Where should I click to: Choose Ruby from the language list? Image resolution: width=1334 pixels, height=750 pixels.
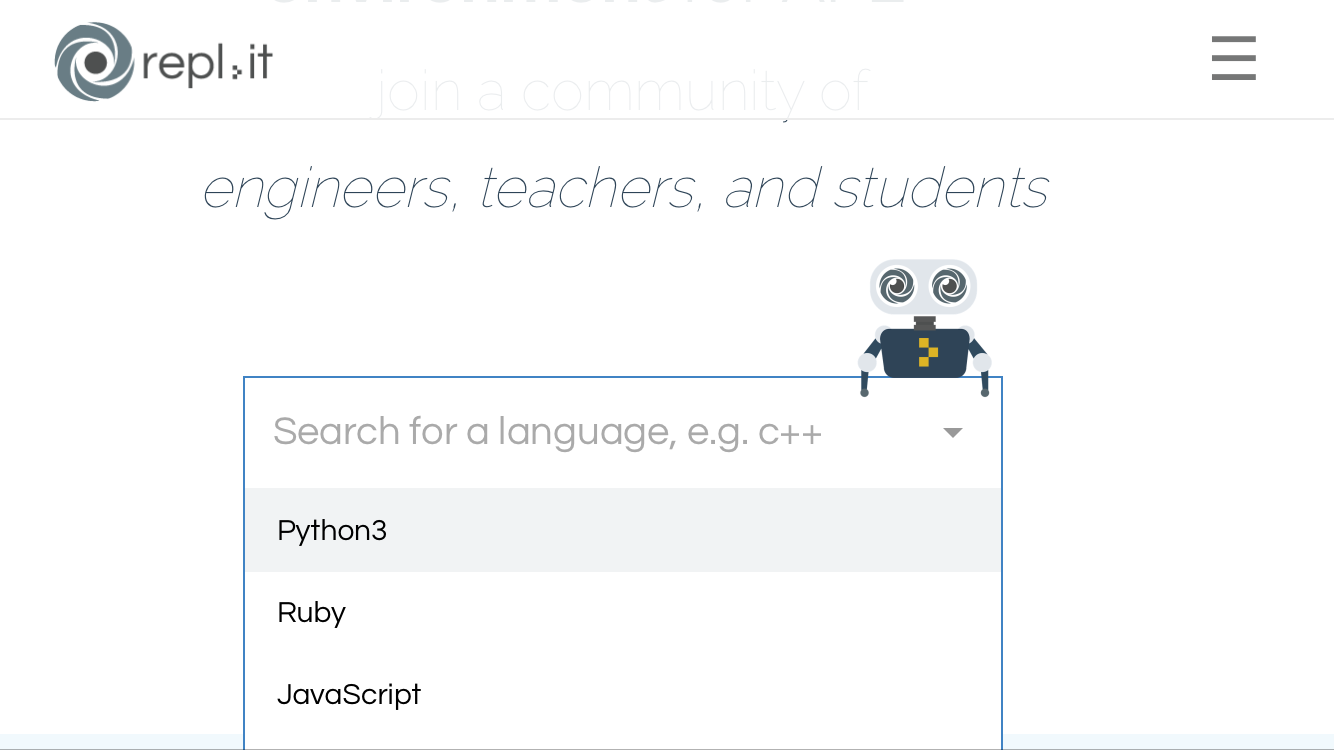(x=311, y=612)
